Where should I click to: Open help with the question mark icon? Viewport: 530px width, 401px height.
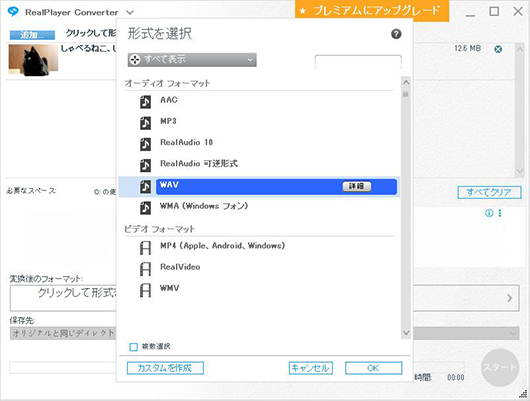tap(396, 34)
